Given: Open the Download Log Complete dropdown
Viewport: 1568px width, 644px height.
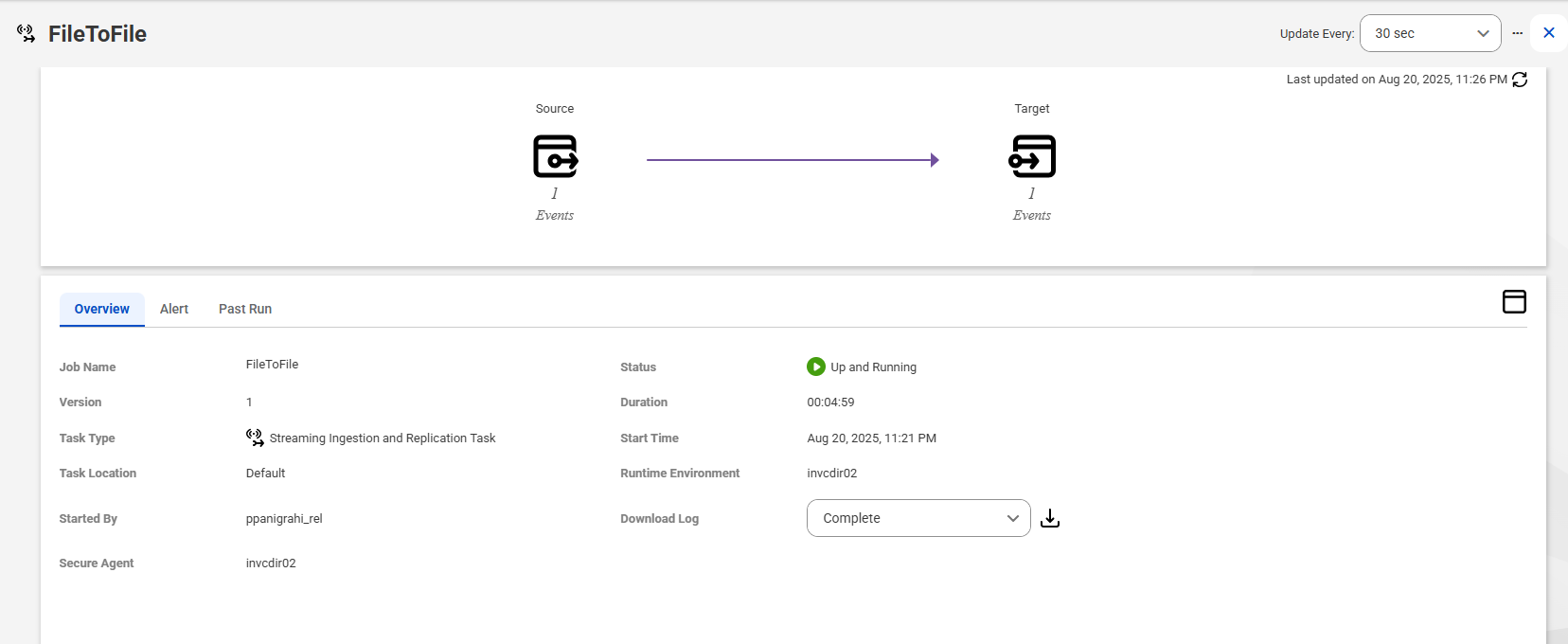Looking at the screenshot, I should 918,518.
